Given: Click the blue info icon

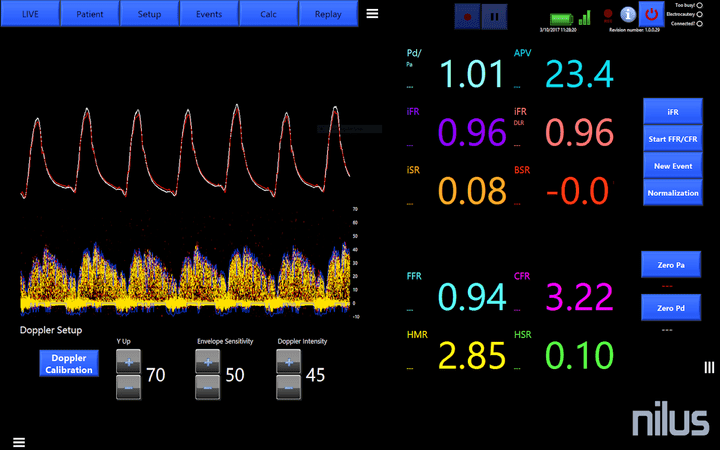Looking at the screenshot, I should [x=628, y=15].
